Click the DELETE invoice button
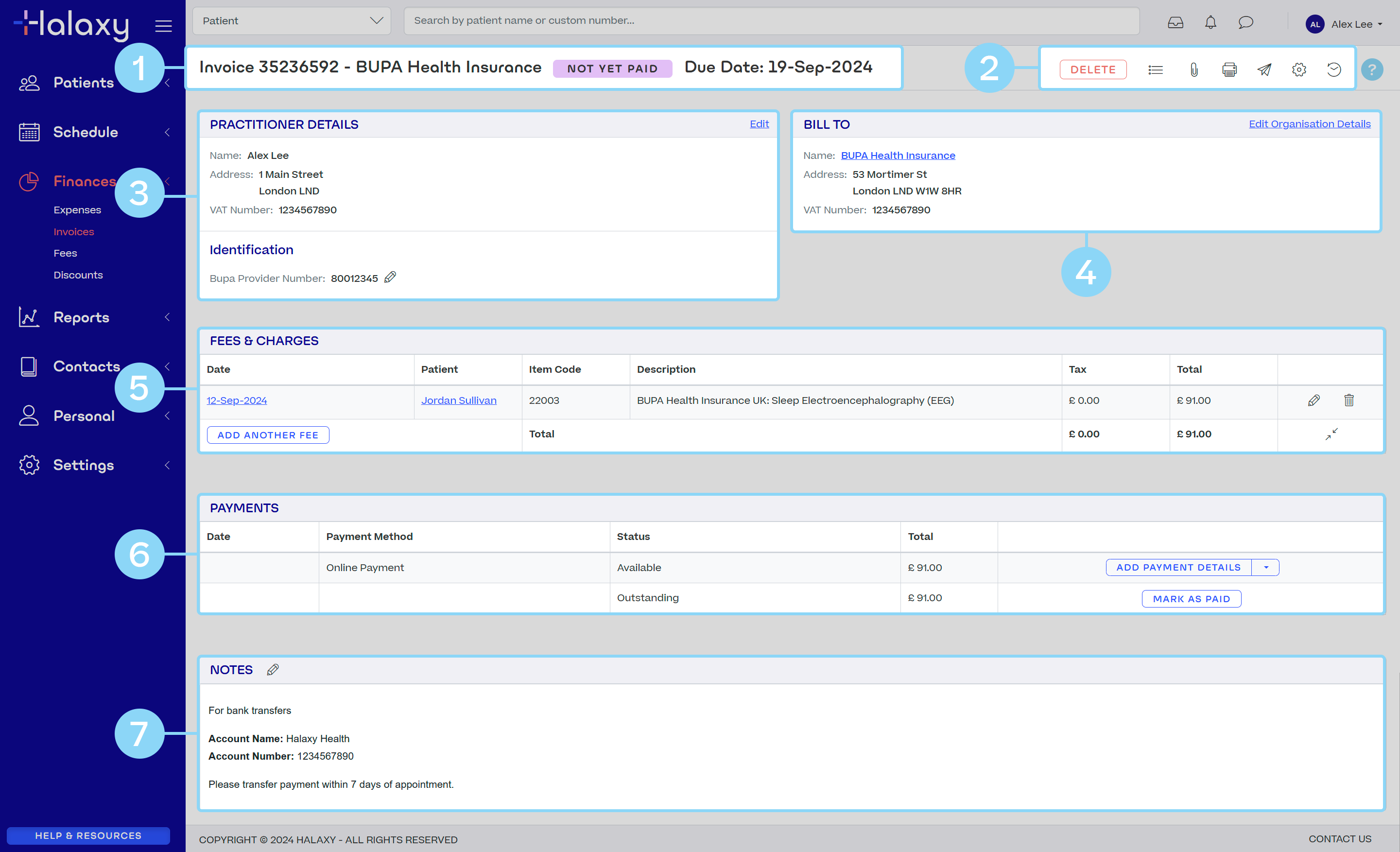Screen dimensions: 1400x852 (x=1092, y=70)
